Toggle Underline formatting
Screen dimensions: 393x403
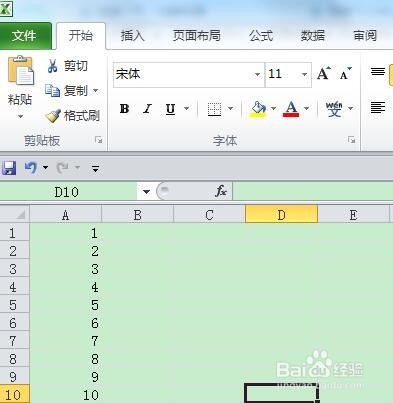click(x=170, y=109)
